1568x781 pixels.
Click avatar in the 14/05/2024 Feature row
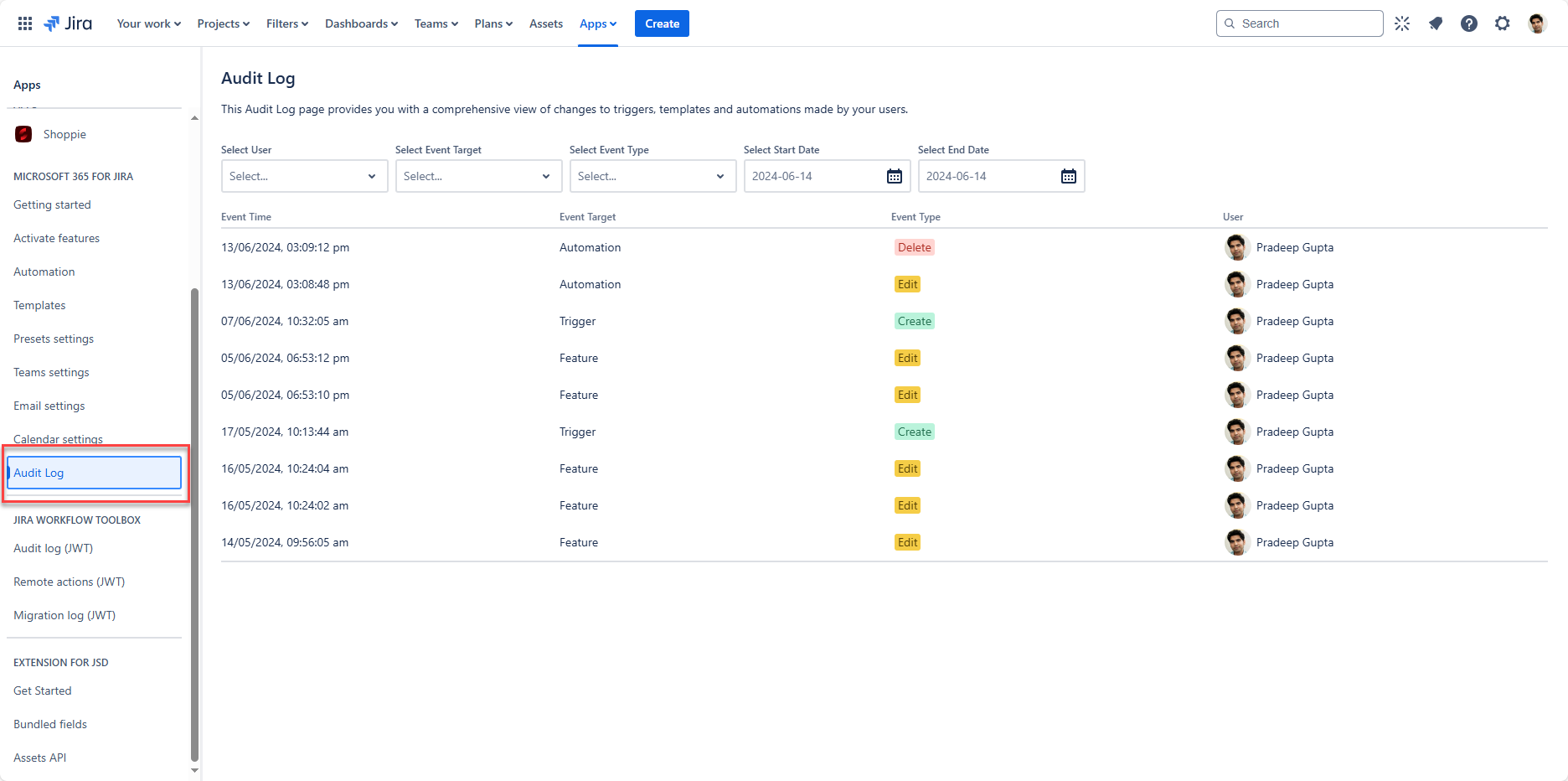coord(1237,542)
